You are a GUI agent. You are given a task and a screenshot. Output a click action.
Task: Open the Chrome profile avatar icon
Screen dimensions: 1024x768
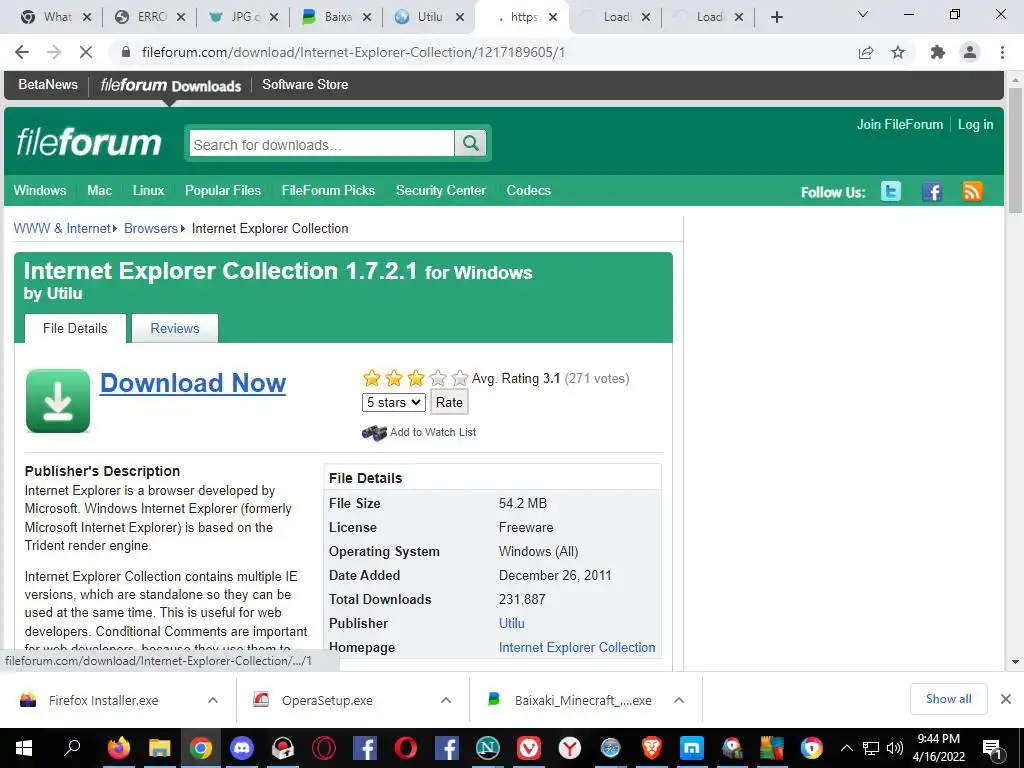point(970,52)
